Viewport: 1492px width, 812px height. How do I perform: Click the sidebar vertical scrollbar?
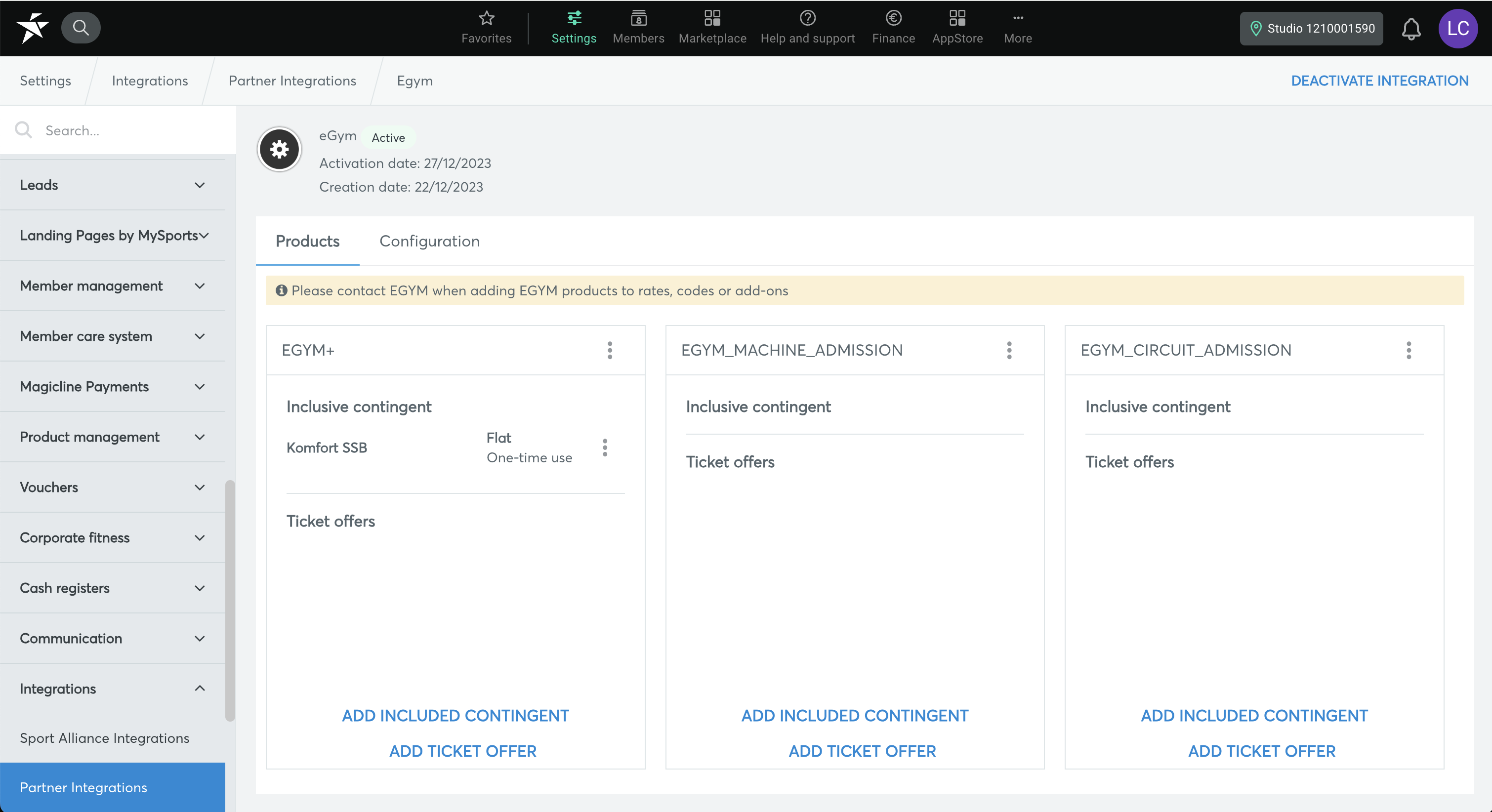point(230,600)
